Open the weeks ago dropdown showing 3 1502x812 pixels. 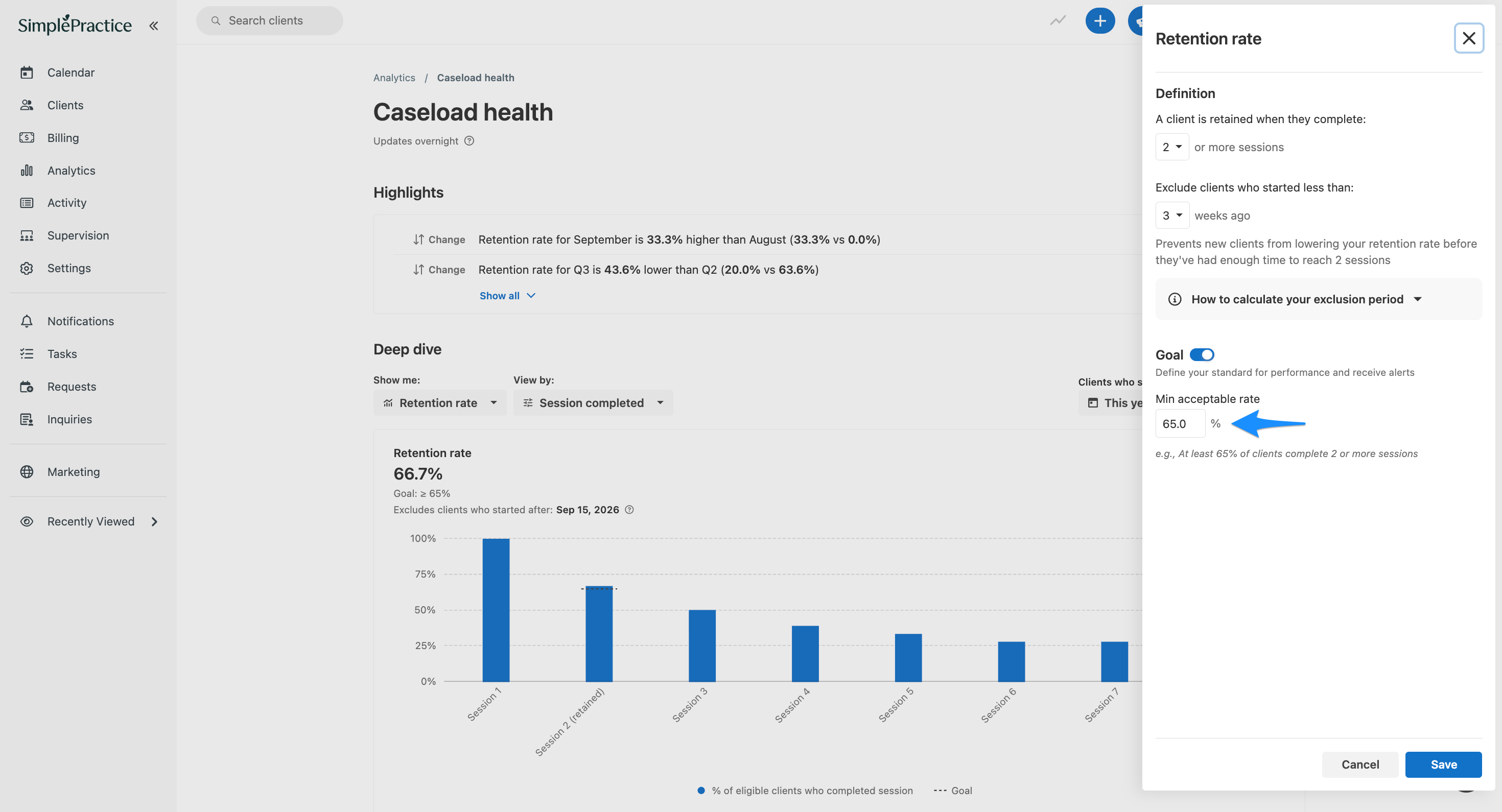click(1172, 215)
